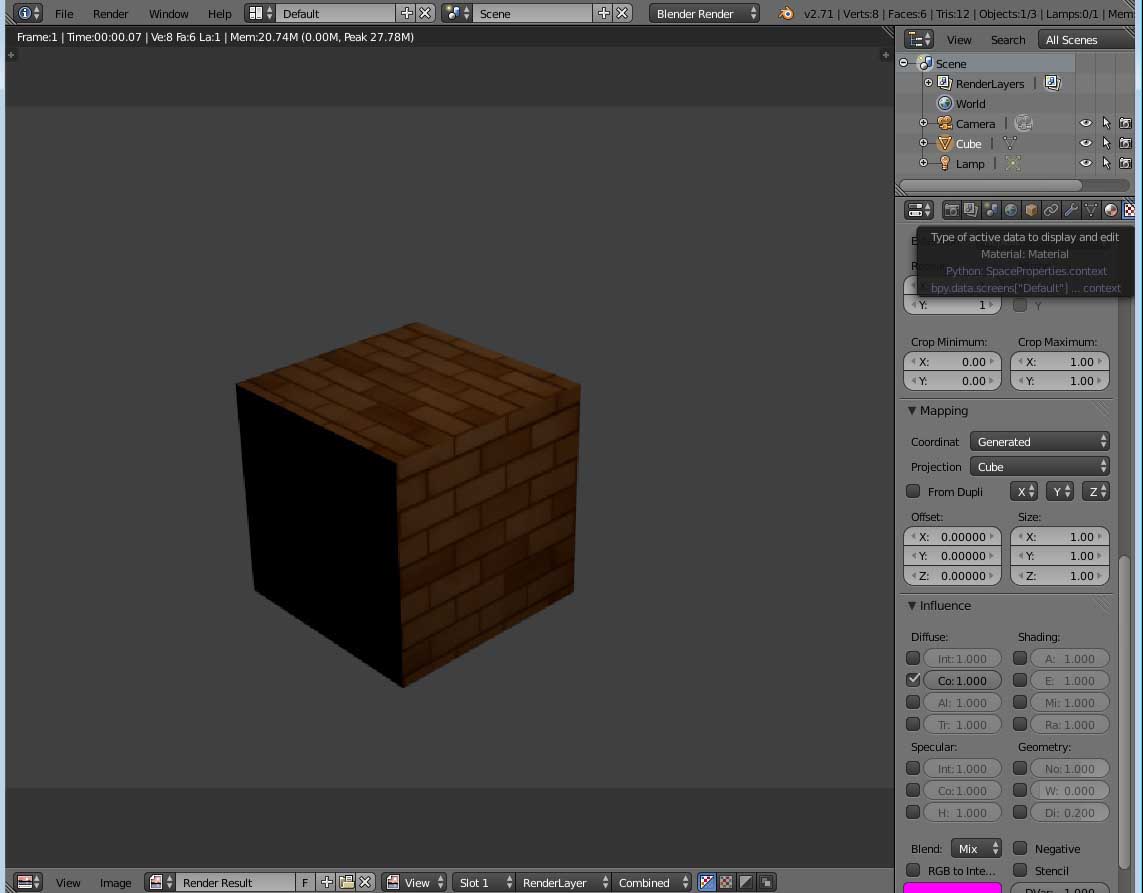This screenshot has height=893, width=1143.
Task: Enable the Negative checkbox
Action: (1020, 848)
